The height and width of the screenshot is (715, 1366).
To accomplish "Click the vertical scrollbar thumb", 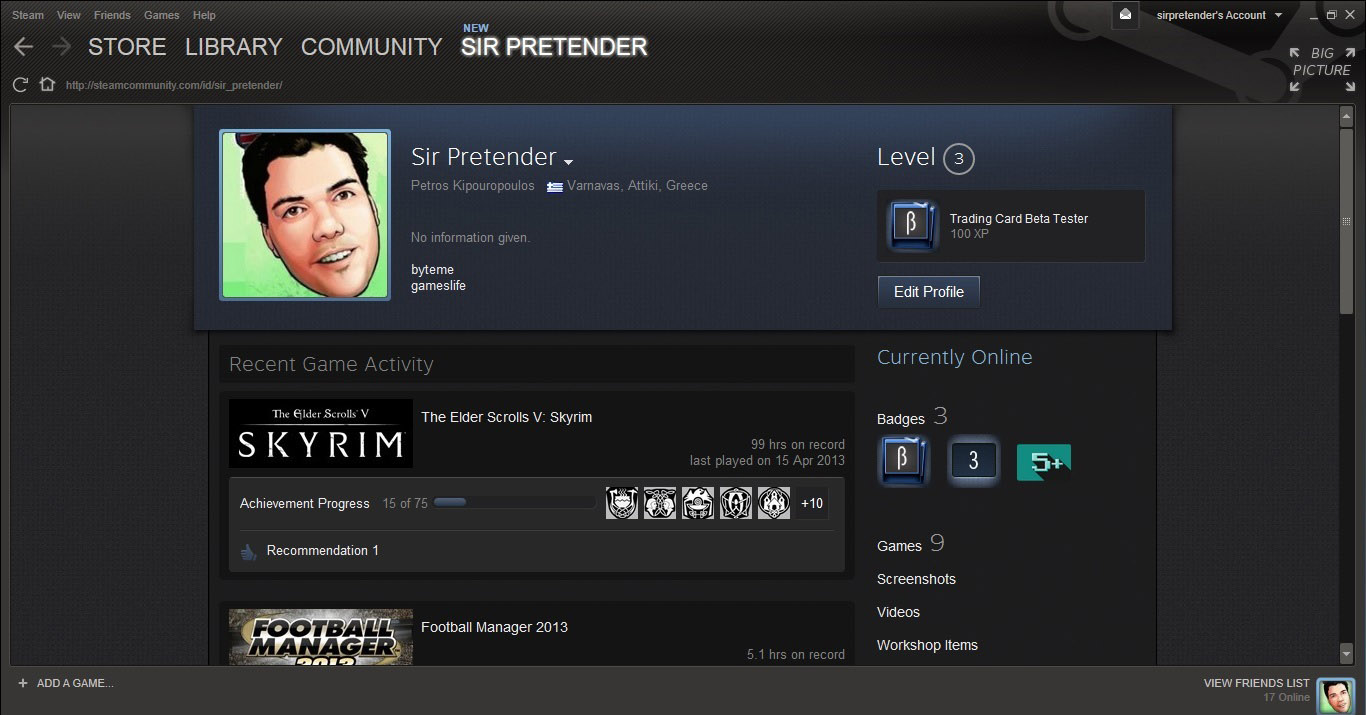I will coord(1346,220).
